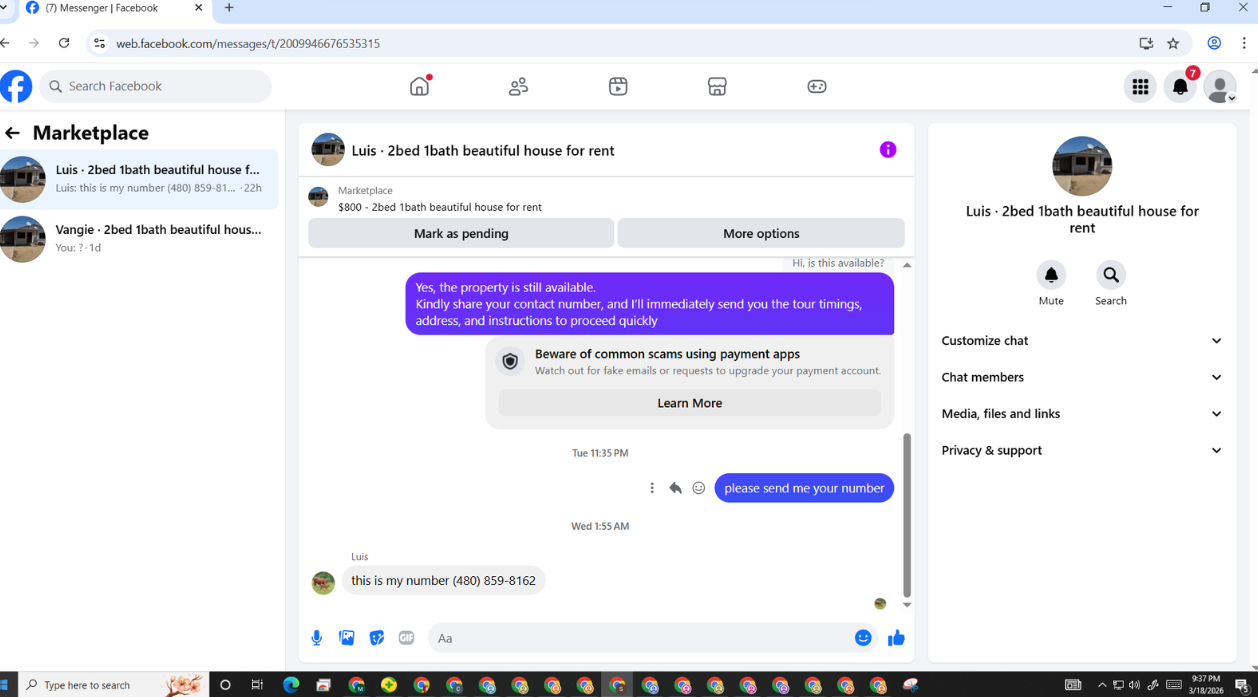The width and height of the screenshot is (1258, 697).
Task: Click the purple conversation information icon
Action: 888,150
